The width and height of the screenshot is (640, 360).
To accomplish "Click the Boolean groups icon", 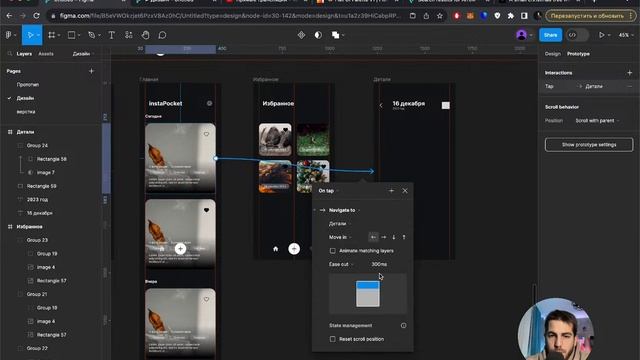I will [x=336, y=35].
